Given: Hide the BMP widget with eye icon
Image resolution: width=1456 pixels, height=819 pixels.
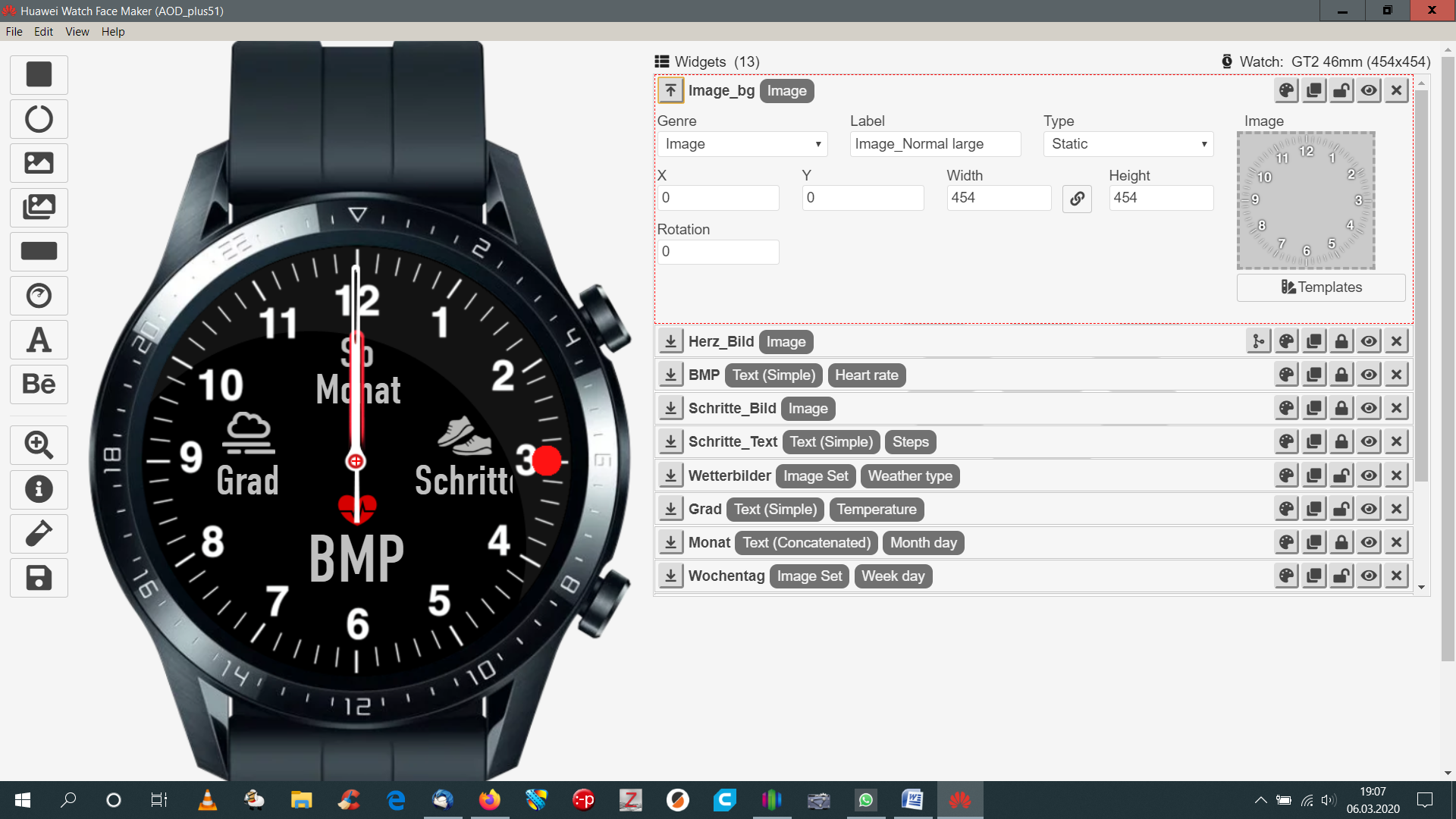Looking at the screenshot, I should (1369, 375).
